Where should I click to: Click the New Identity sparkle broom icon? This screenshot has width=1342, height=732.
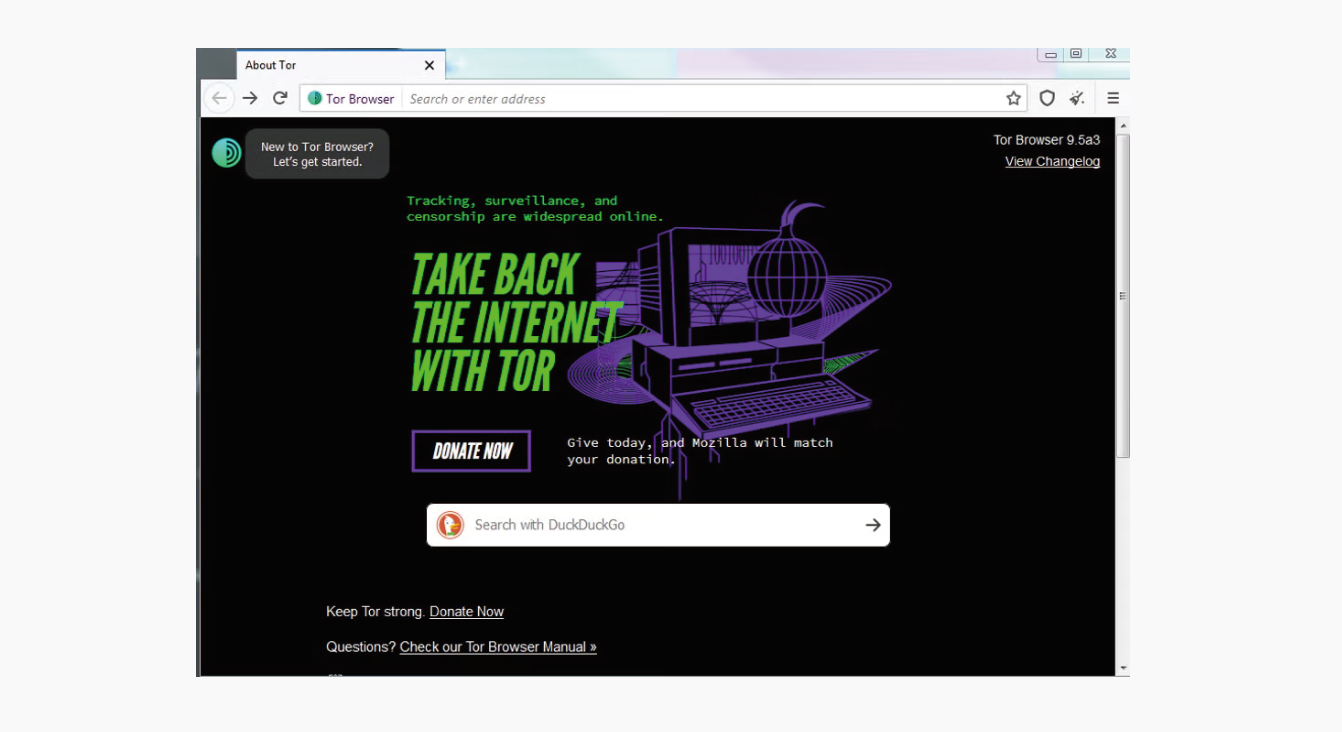pyautogui.click(x=1077, y=98)
